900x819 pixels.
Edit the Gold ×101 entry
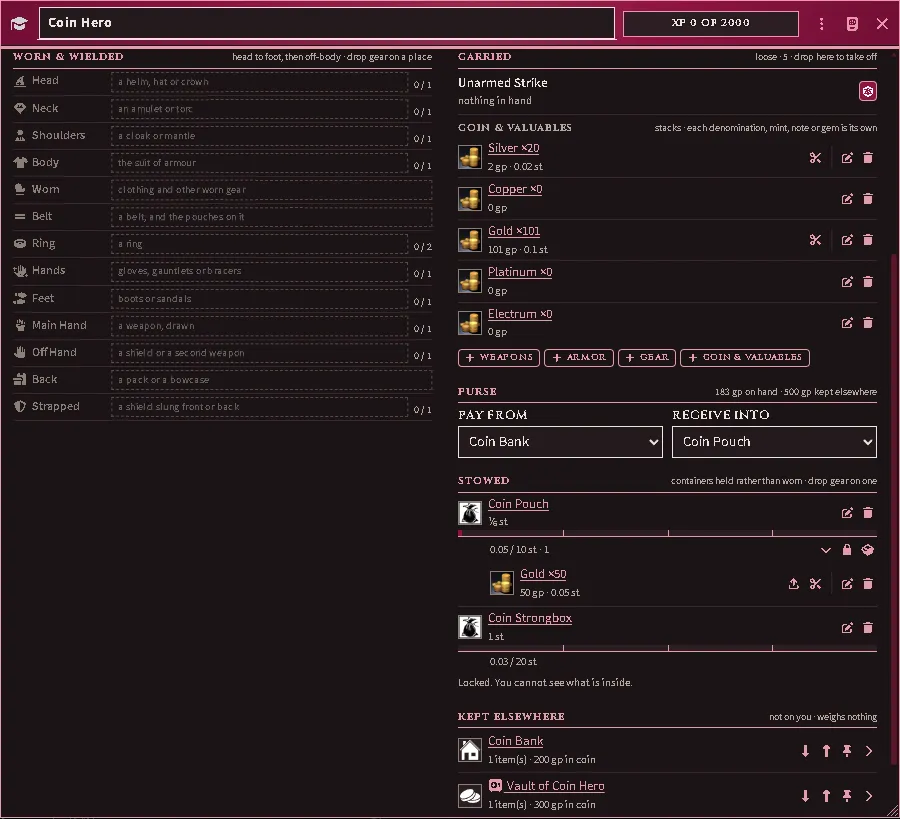click(847, 240)
